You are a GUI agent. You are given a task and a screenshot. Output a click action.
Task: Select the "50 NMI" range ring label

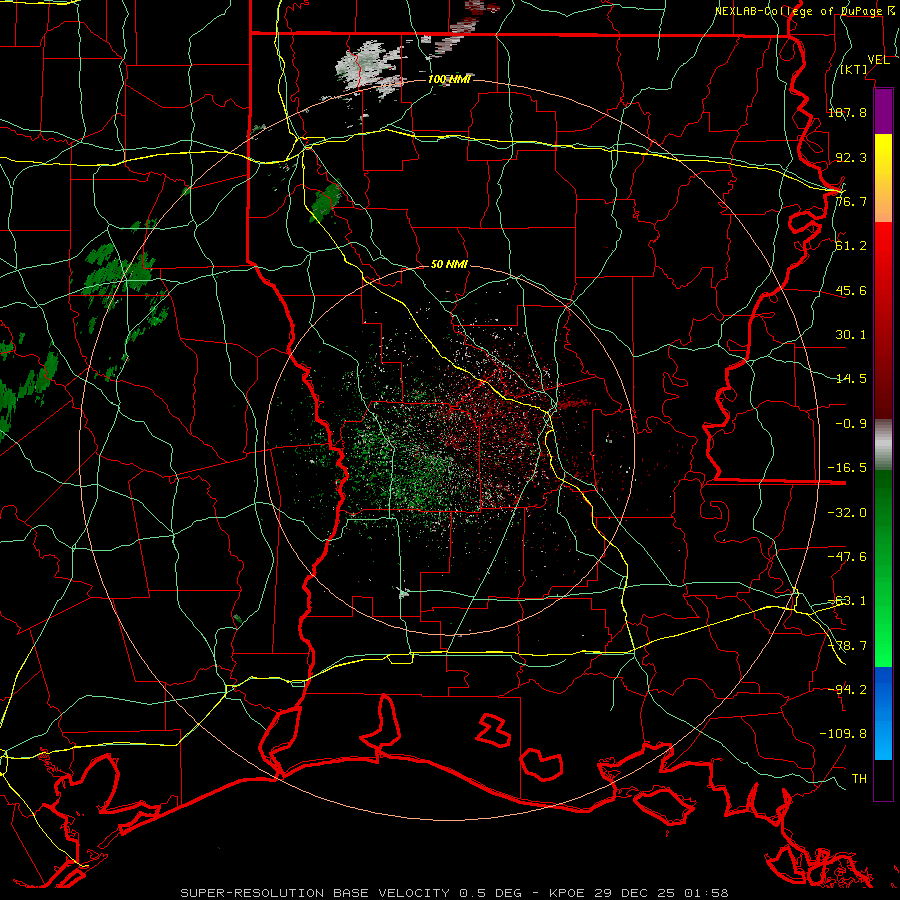point(449,264)
